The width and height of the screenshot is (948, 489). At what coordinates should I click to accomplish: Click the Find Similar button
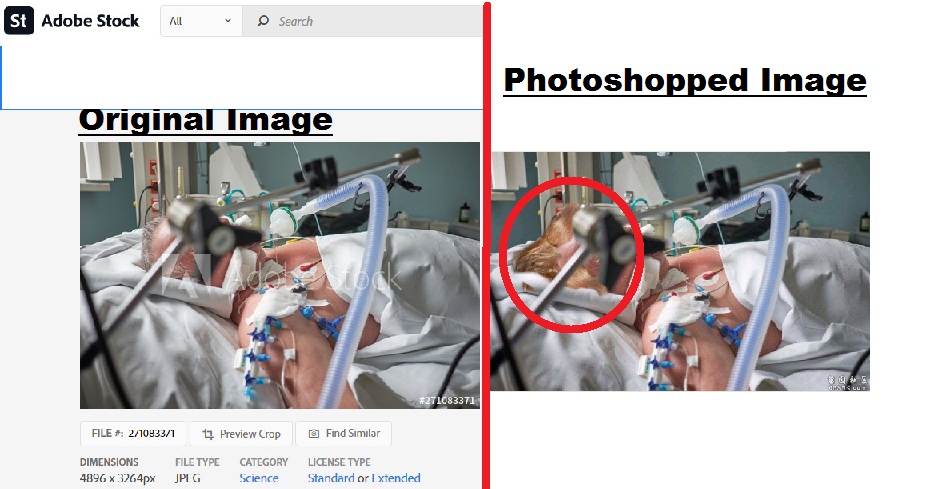click(x=343, y=433)
